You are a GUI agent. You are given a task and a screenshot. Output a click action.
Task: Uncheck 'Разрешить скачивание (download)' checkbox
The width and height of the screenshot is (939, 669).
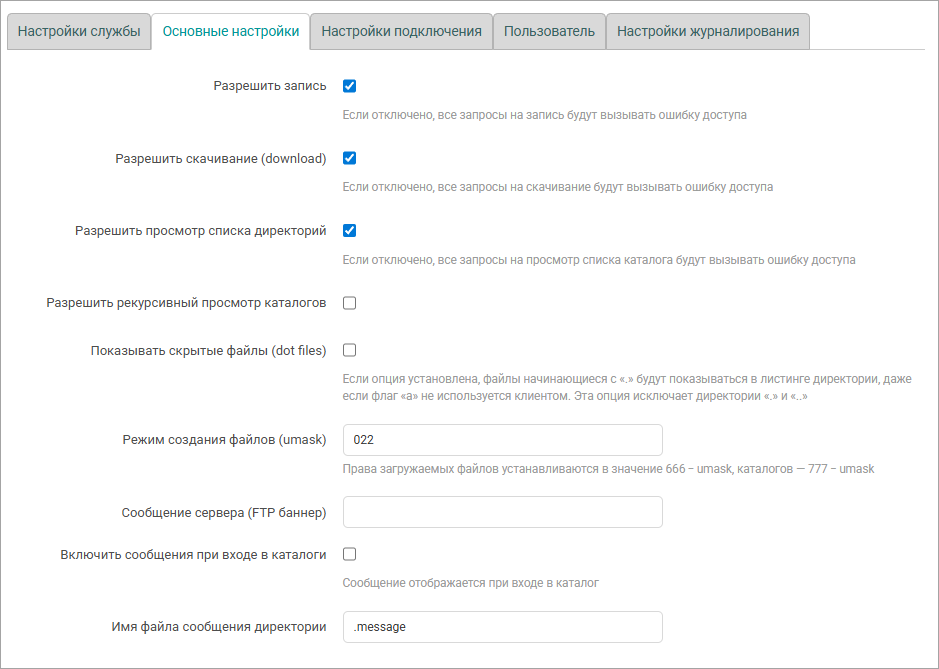pyautogui.click(x=350, y=158)
